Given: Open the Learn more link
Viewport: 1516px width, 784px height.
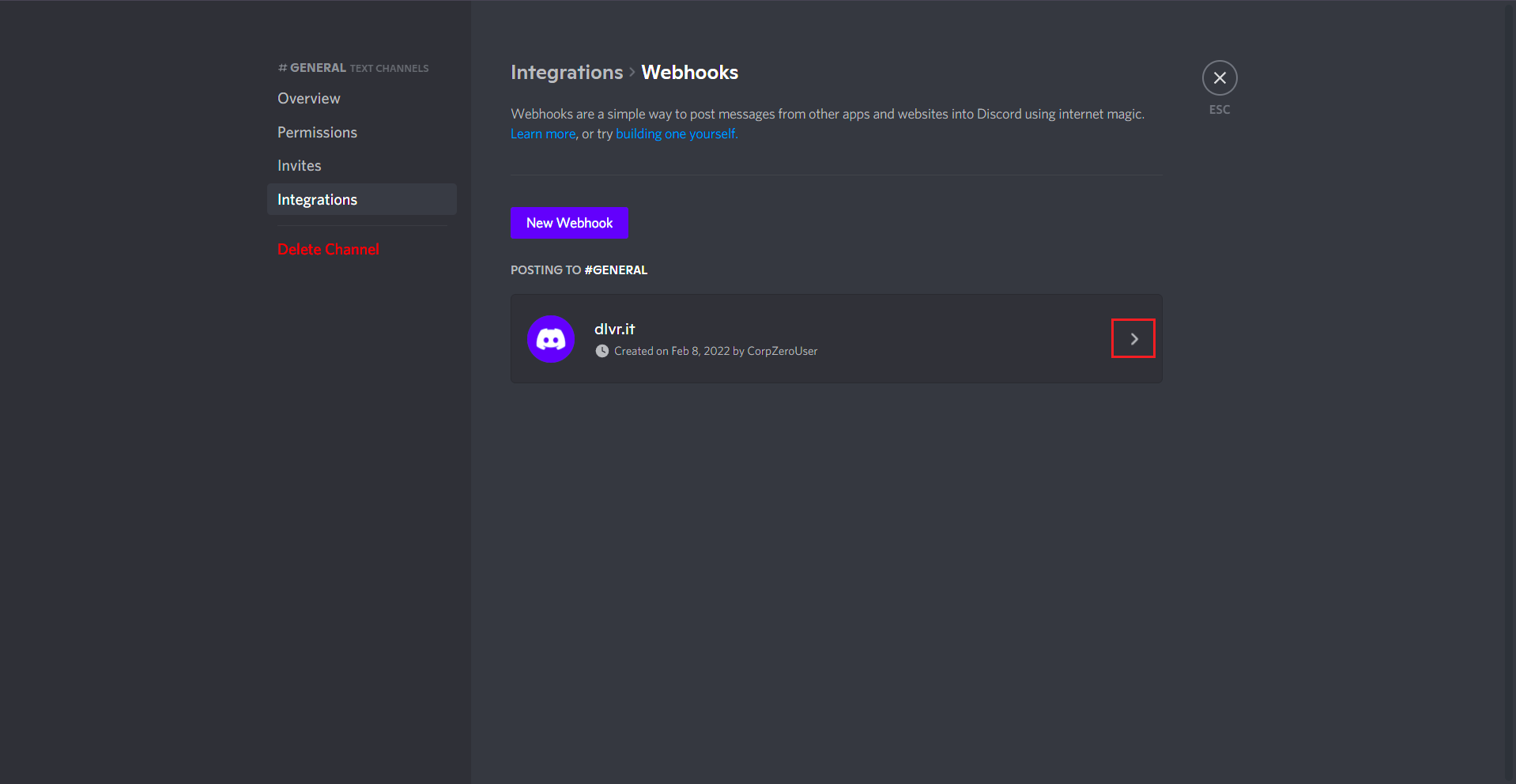Looking at the screenshot, I should (x=543, y=134).
